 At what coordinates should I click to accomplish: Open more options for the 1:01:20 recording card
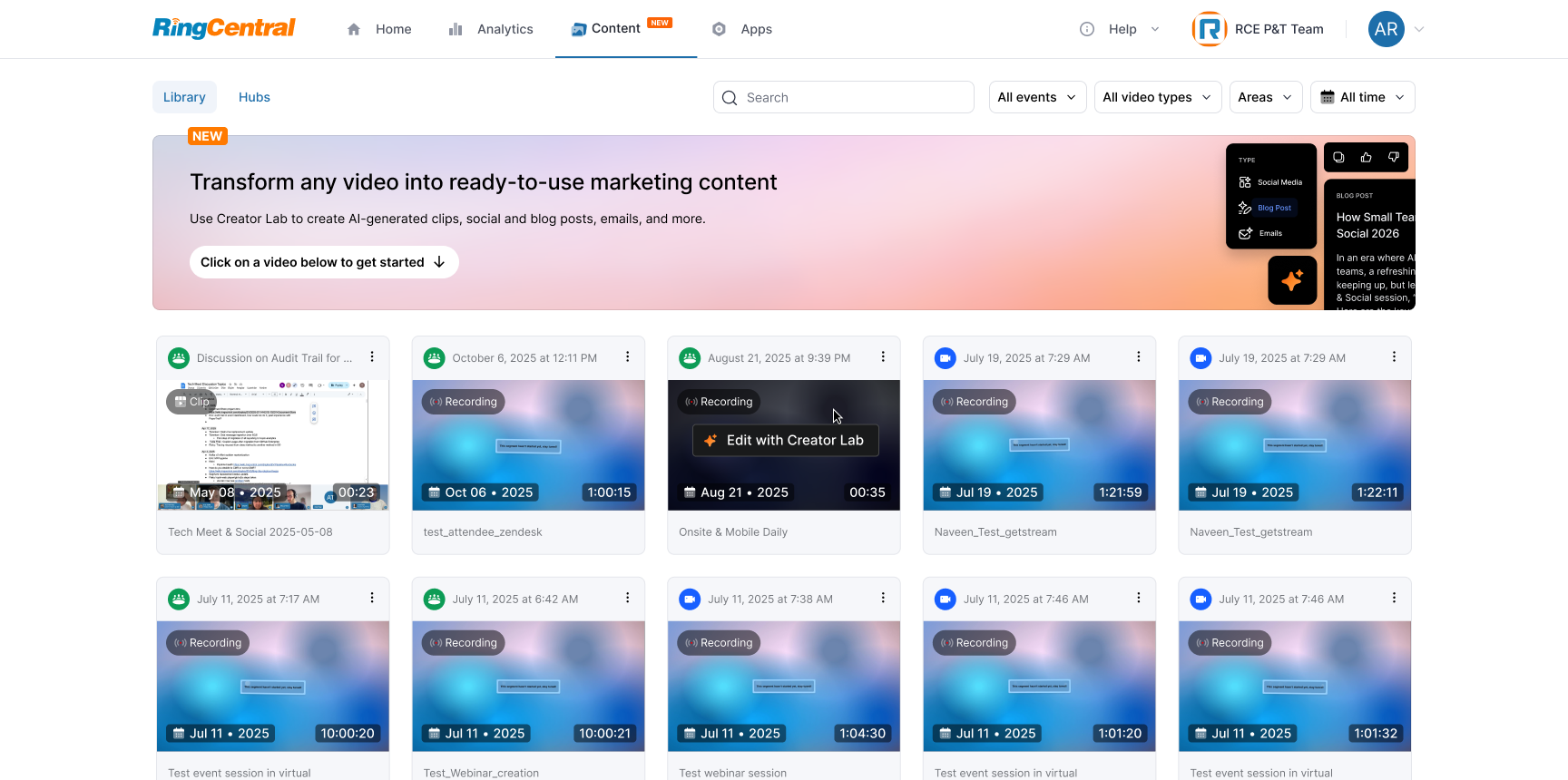click(1139, 599)
